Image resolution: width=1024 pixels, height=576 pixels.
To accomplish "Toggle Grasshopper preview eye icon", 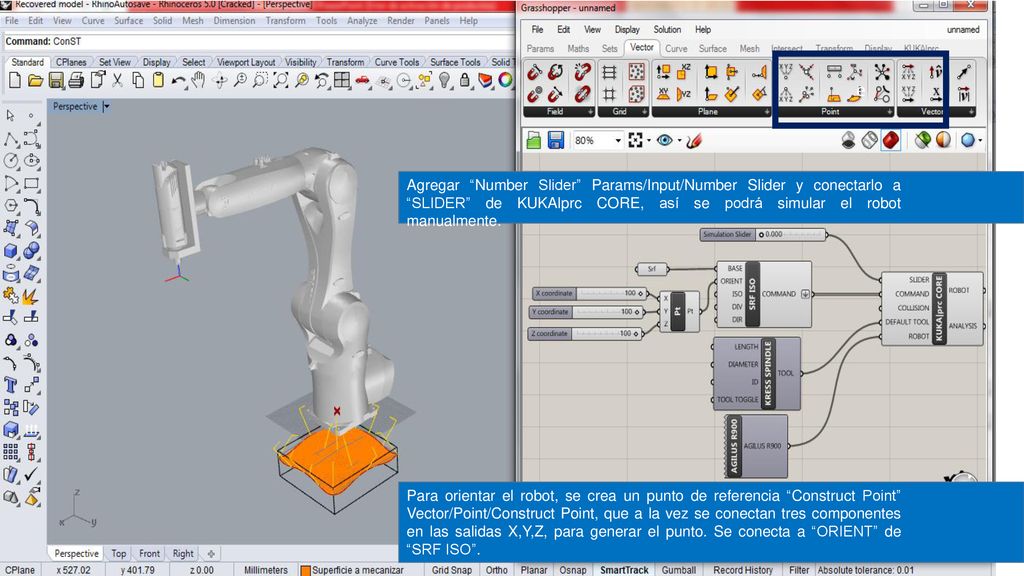I will tap(664, 140).
